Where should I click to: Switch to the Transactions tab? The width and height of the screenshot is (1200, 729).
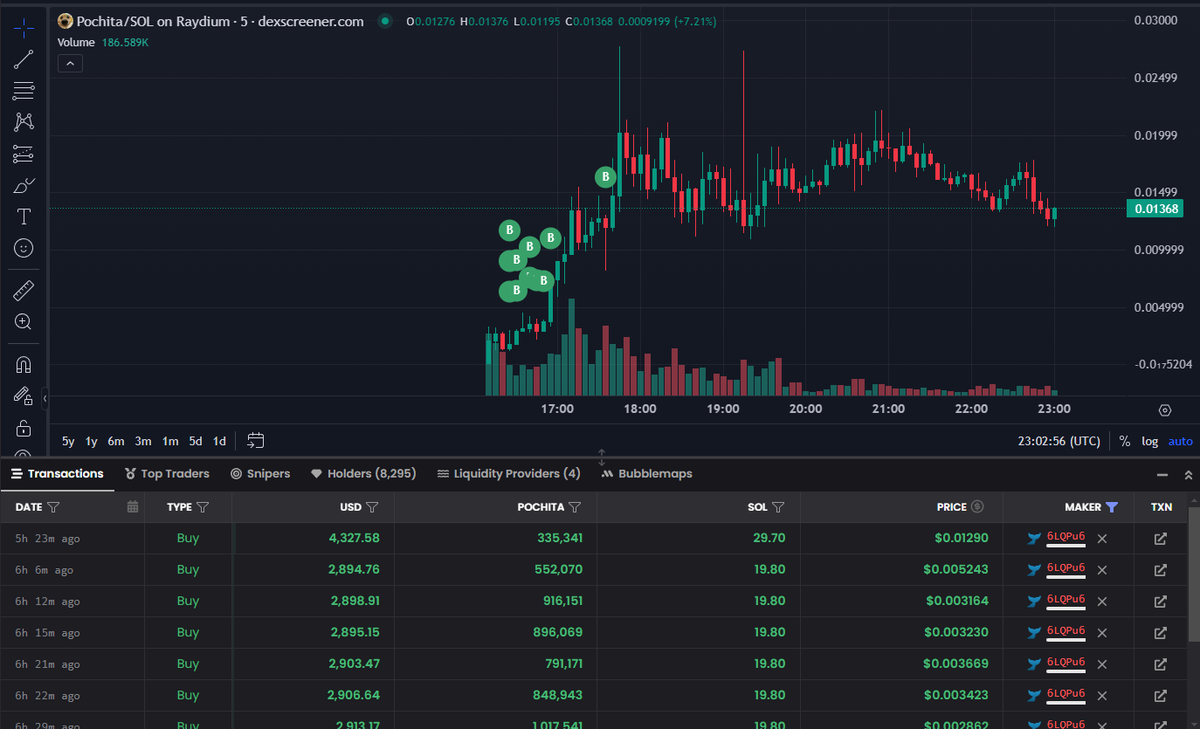58,474
